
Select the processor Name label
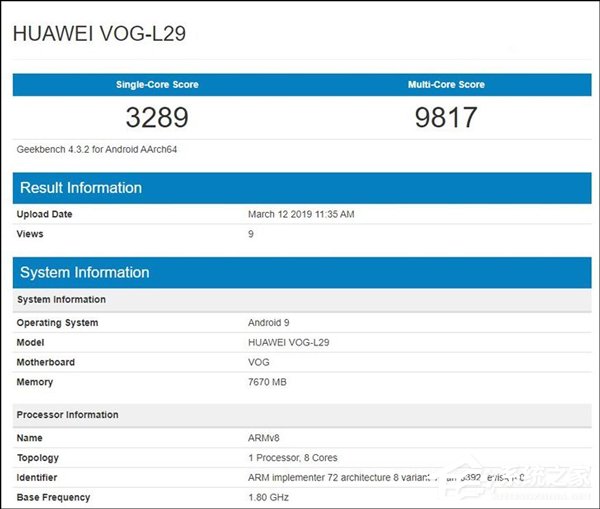point(29,438)
